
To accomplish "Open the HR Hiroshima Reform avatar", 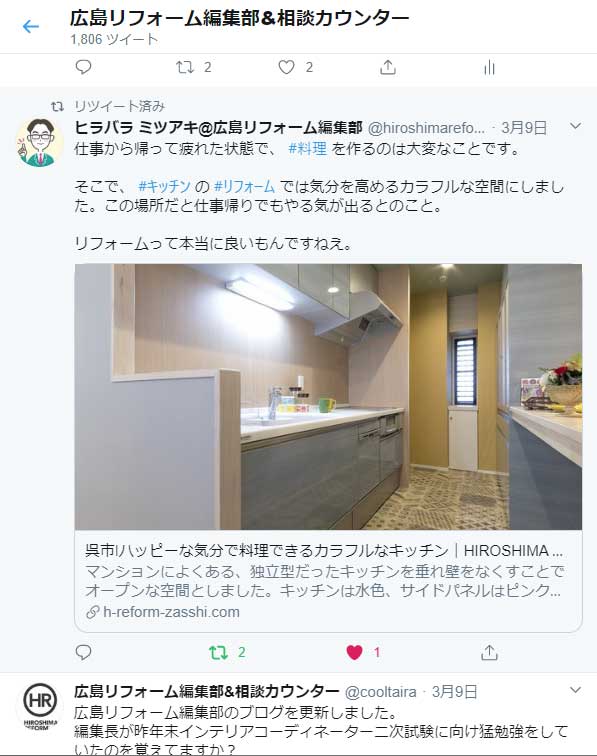I will pos(40,705).
